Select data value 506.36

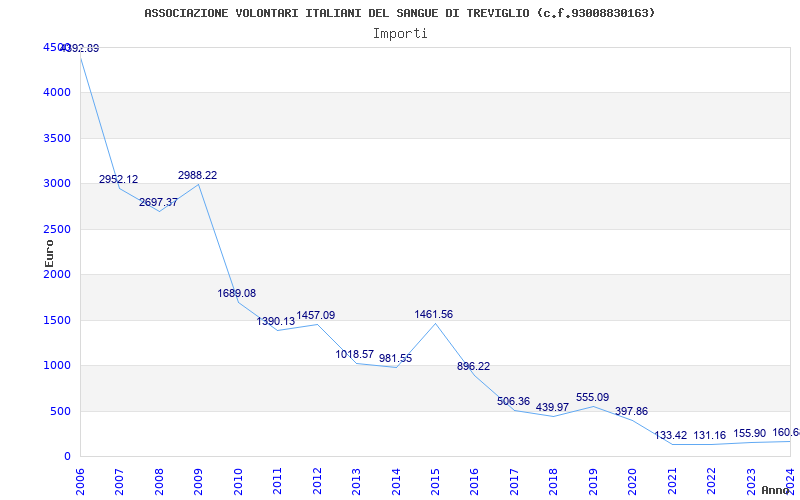coord(513,402)
